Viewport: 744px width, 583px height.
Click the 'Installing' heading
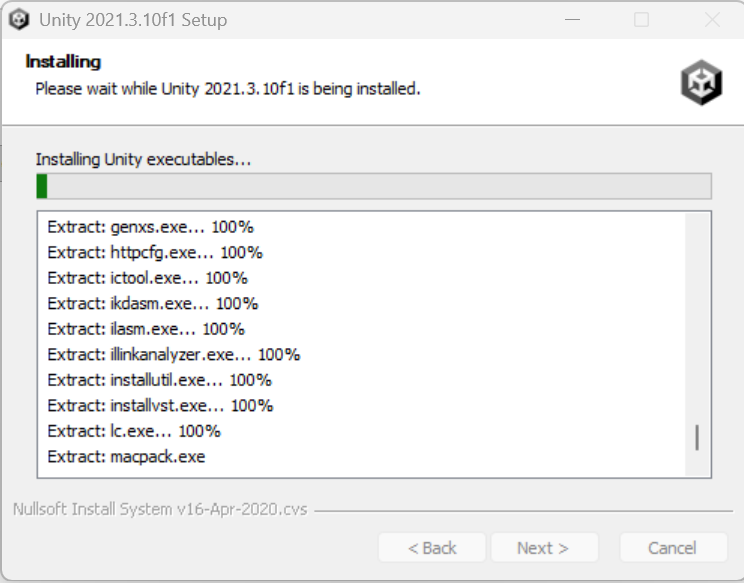pos(63,62)
